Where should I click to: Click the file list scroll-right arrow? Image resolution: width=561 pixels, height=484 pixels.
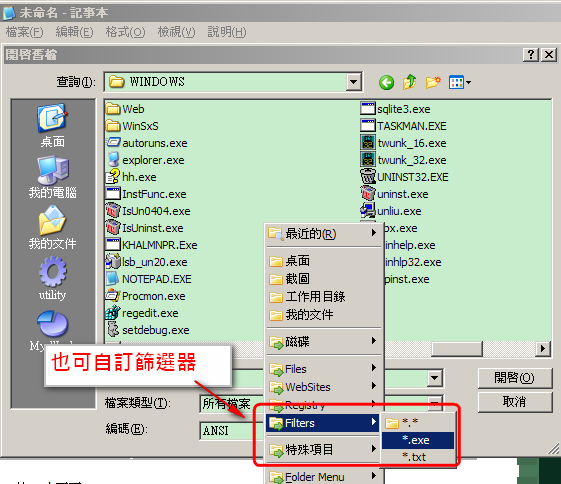click(x=543, y=348)
